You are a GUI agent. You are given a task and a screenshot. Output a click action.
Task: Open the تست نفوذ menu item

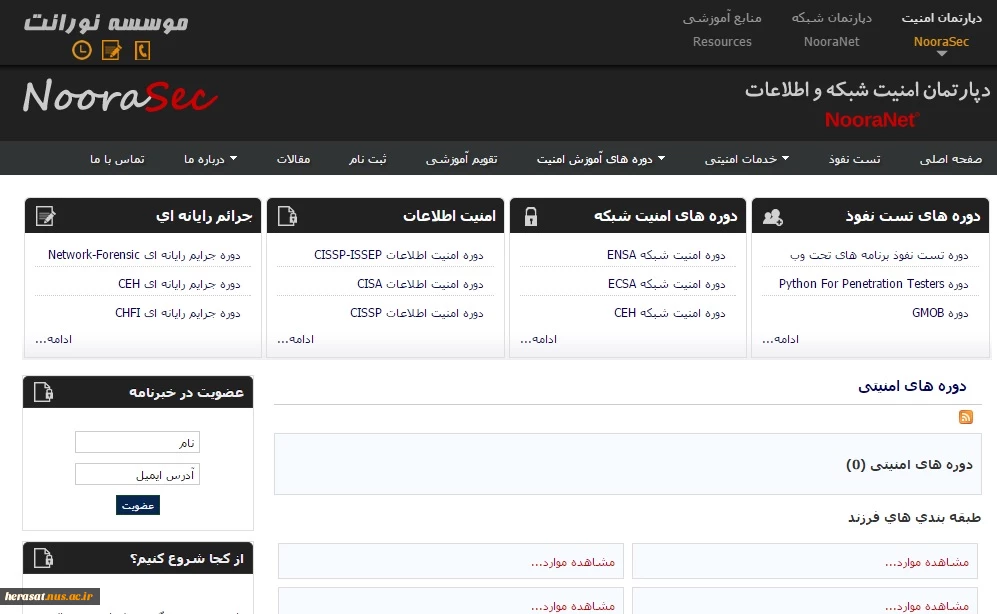pos(855,158)
